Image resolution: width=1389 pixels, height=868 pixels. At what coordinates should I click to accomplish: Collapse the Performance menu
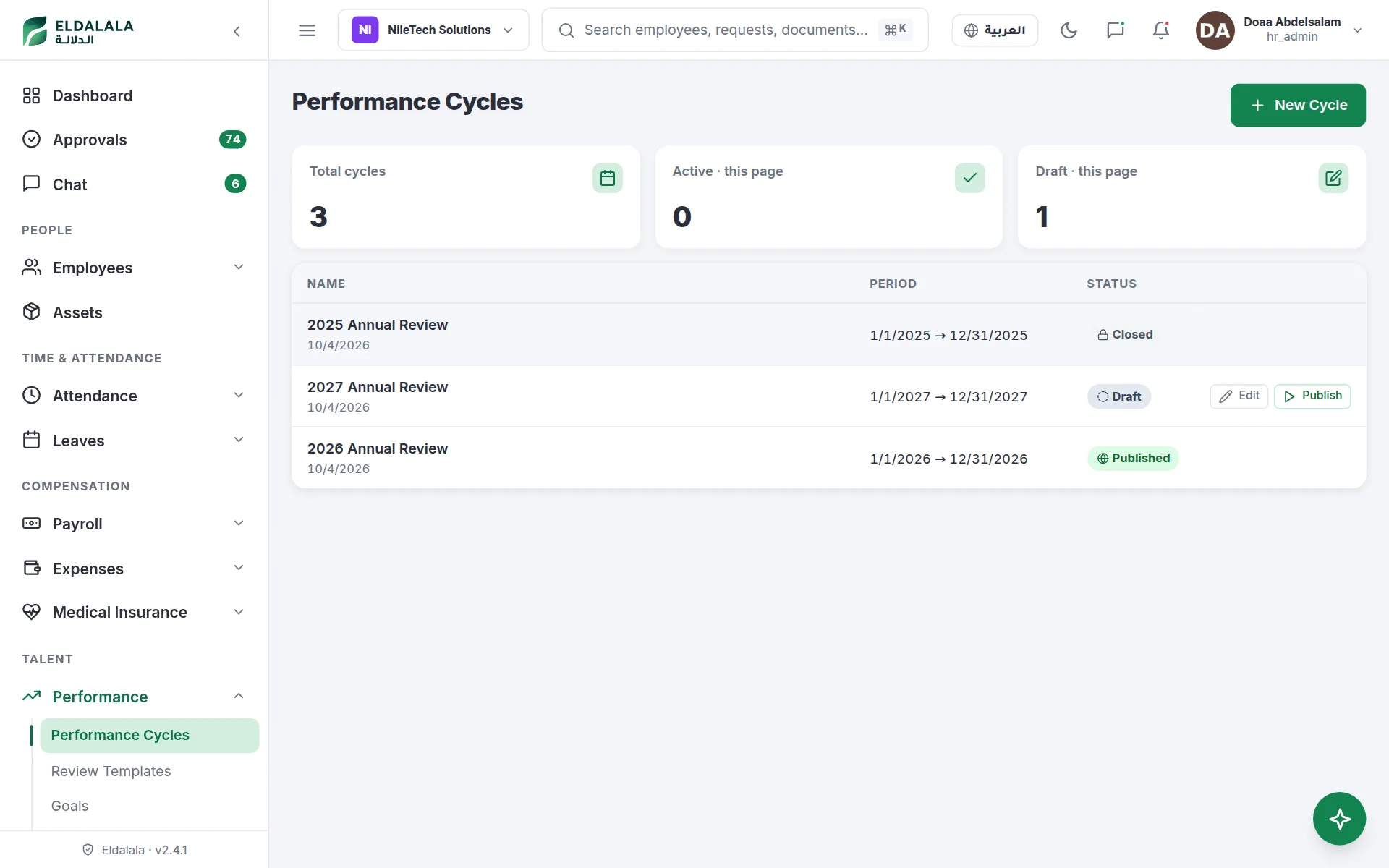click(135, 697)
